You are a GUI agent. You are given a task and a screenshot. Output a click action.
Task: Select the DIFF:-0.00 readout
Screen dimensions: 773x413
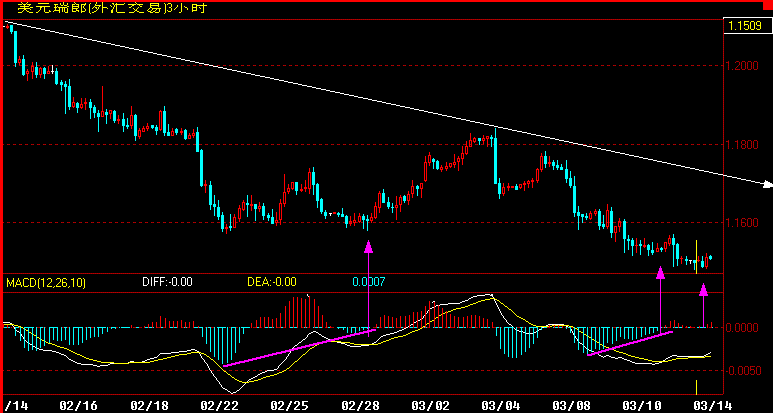[167, 282]
